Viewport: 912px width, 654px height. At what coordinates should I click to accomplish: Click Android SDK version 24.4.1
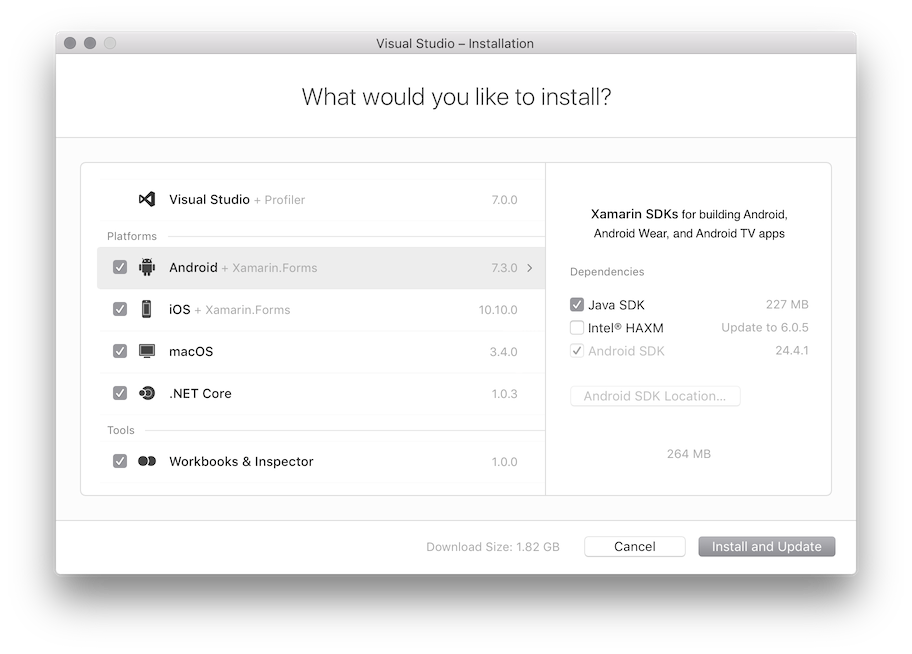[792, 350]
